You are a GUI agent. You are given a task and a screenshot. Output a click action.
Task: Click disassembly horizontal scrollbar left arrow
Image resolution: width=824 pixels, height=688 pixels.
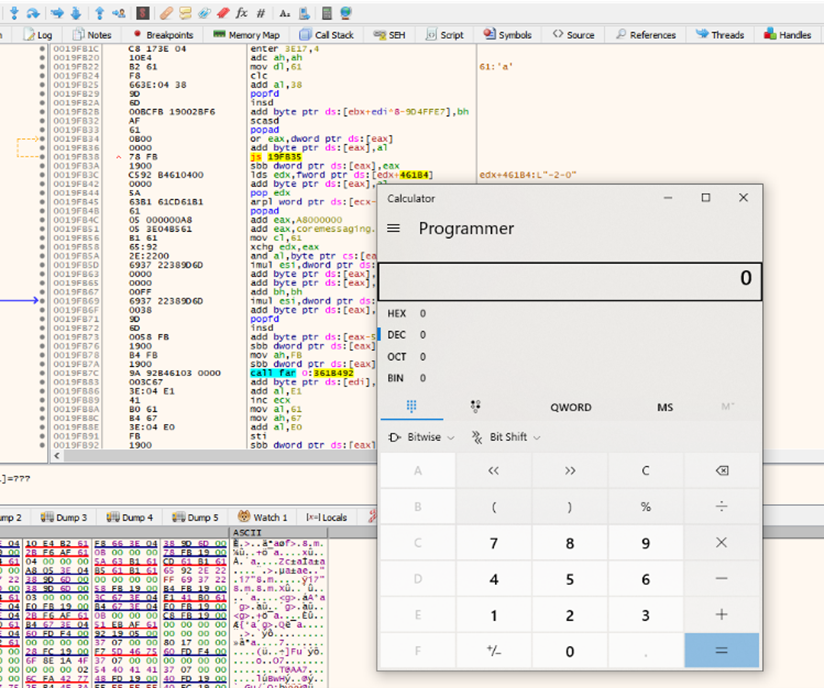click(x=57, y=456)
